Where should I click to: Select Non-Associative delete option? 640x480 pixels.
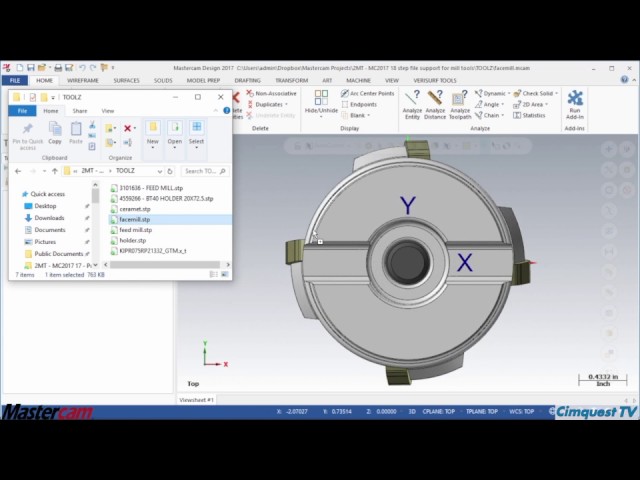(x=271, y=93)
